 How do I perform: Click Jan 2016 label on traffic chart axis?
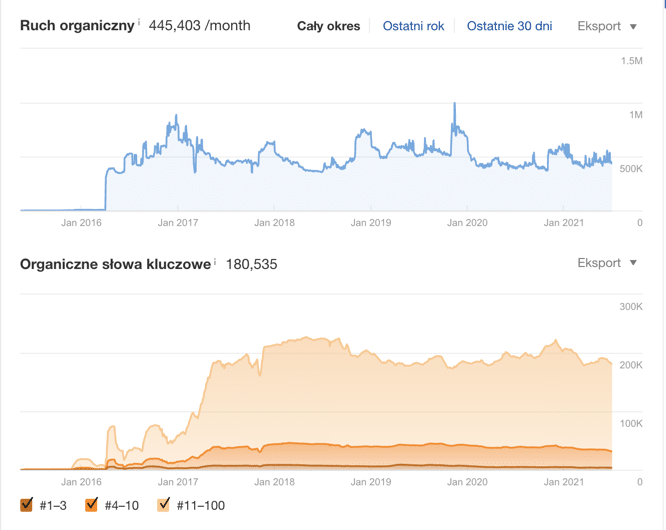[x=81, y=223]
